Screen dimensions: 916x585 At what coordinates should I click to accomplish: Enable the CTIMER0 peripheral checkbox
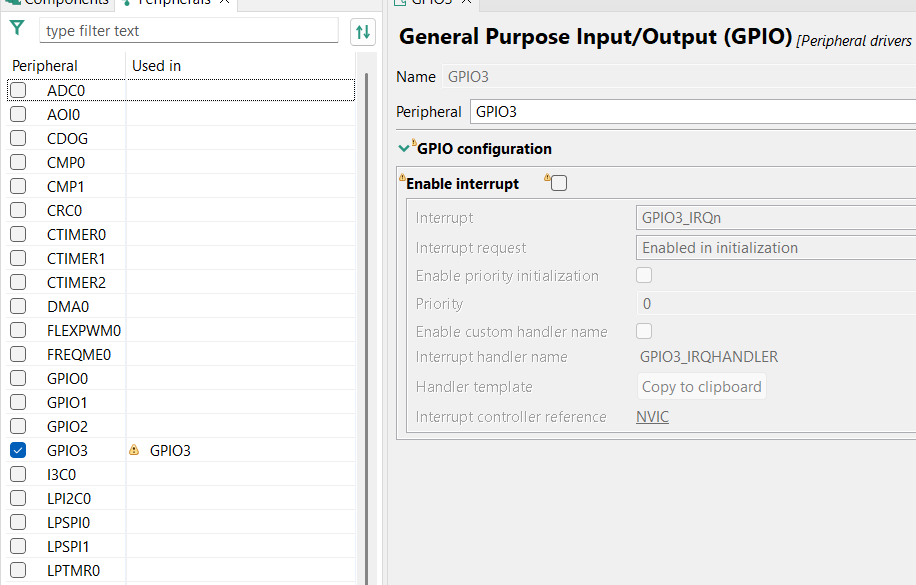(x=18, y=235)
